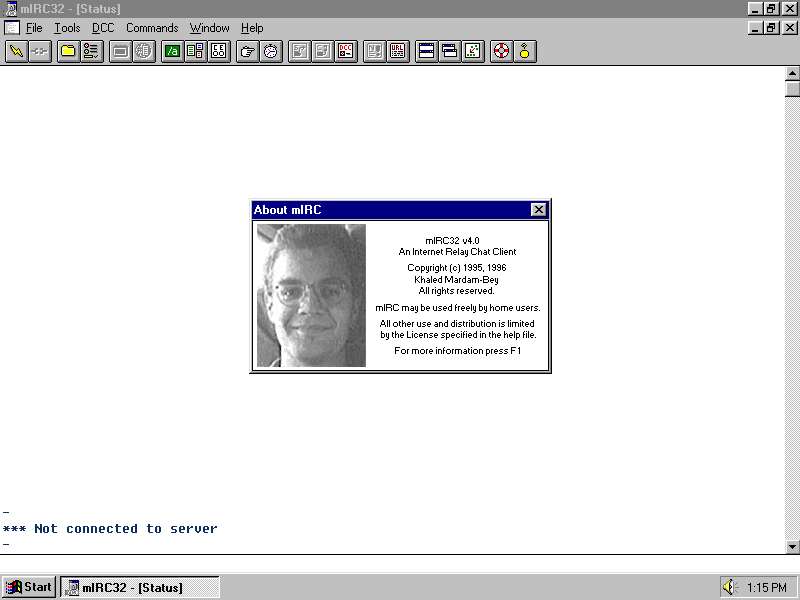This screenshot has width=800, height=600.
Task: Click the grayed-out DCC Send icon
Action: pyautogui.click(x=299, y=52)
